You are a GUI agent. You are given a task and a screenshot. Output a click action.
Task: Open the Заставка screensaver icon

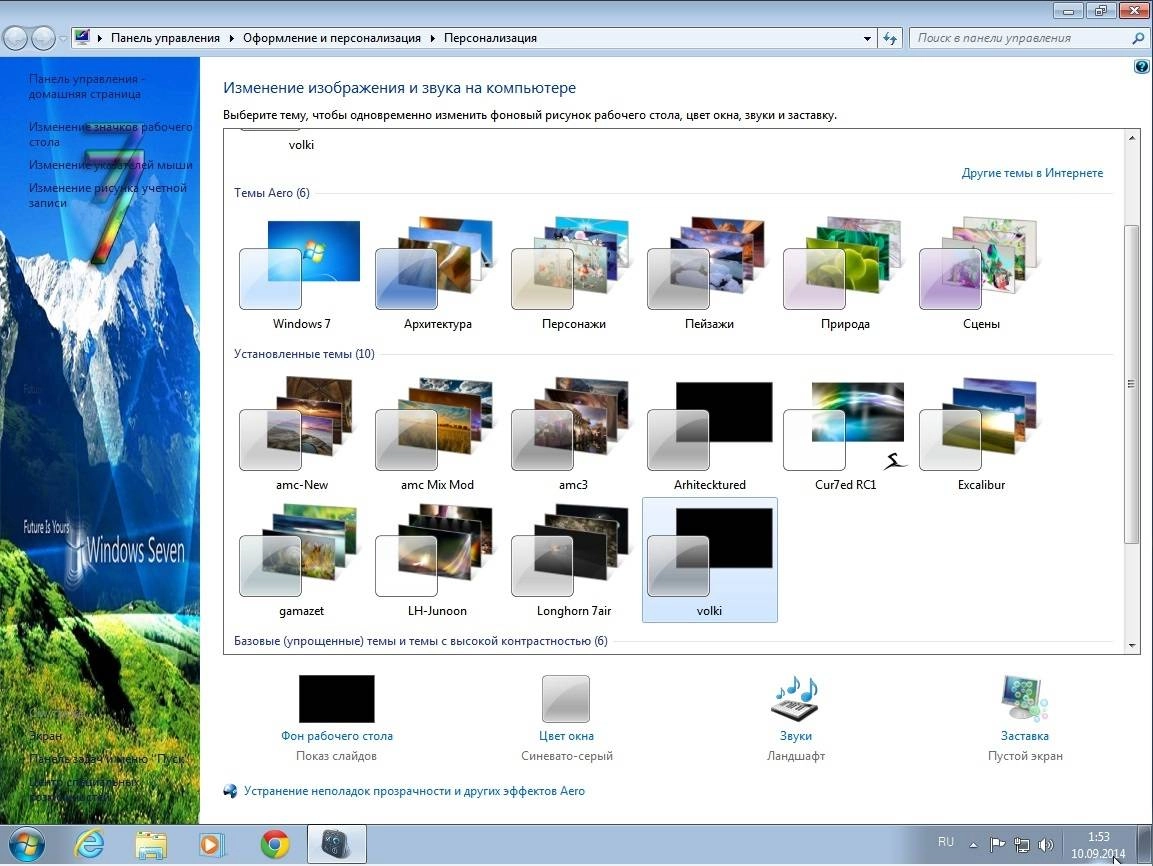[x=1024, y=698]
